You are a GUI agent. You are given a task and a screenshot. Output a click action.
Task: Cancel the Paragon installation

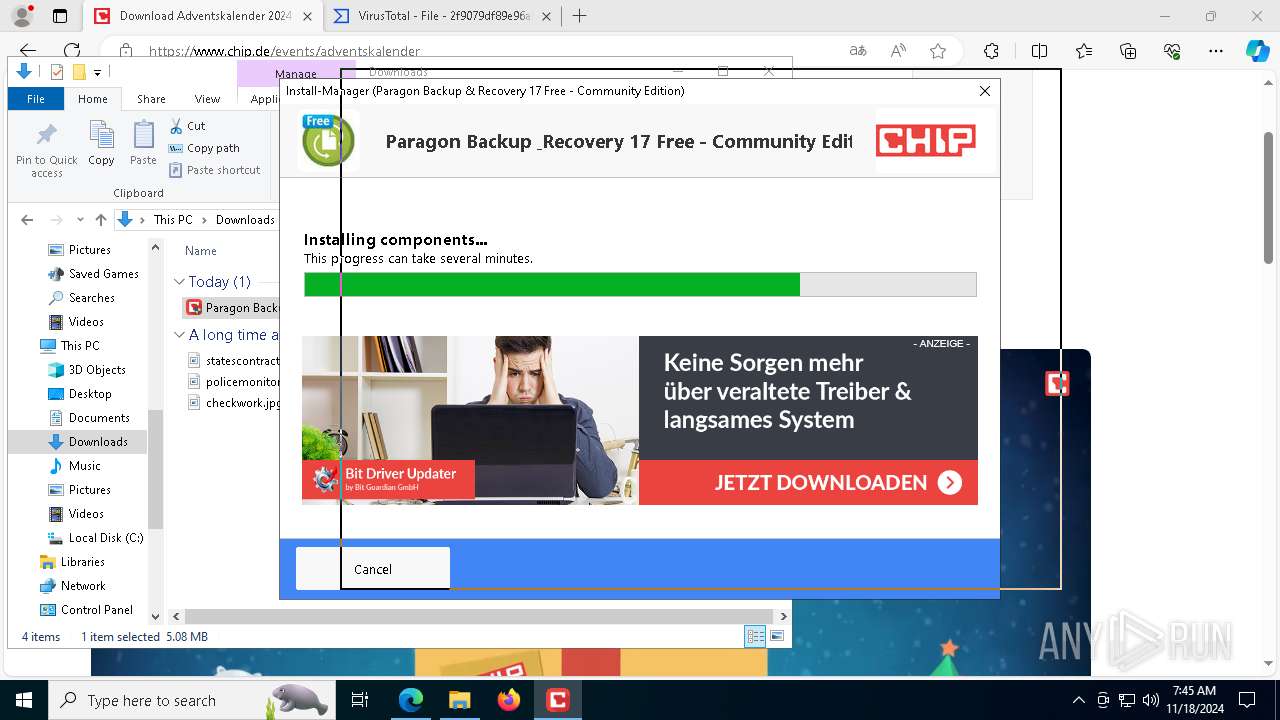373,569
